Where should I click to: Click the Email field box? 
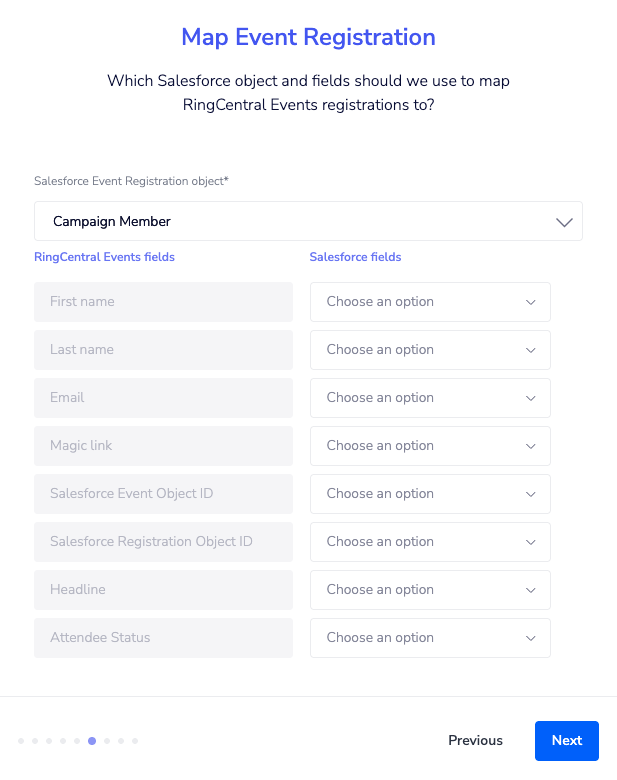(163, 398)
